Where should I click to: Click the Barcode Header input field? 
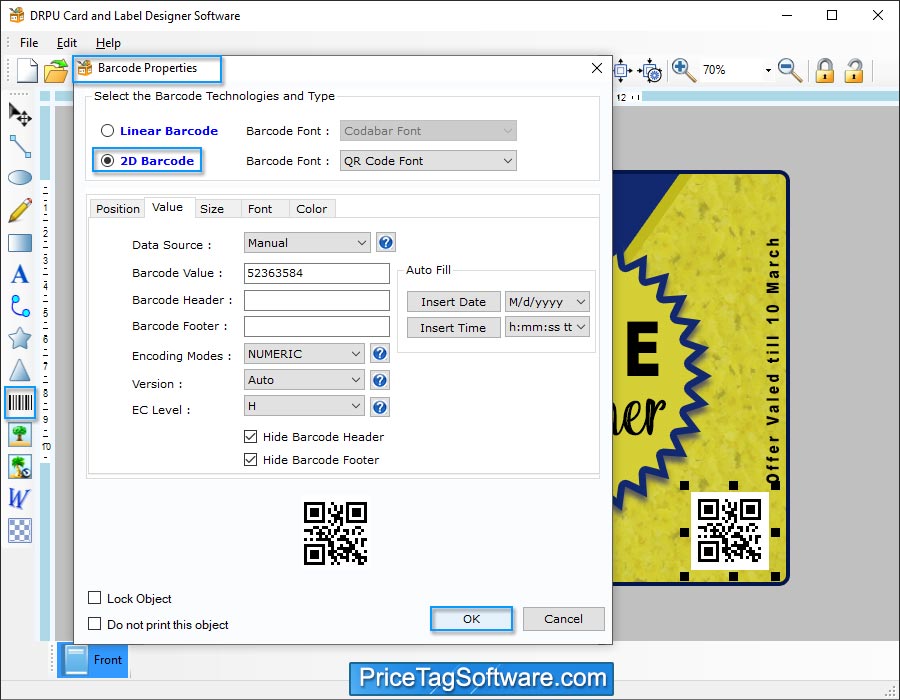(x=317, y=300)
